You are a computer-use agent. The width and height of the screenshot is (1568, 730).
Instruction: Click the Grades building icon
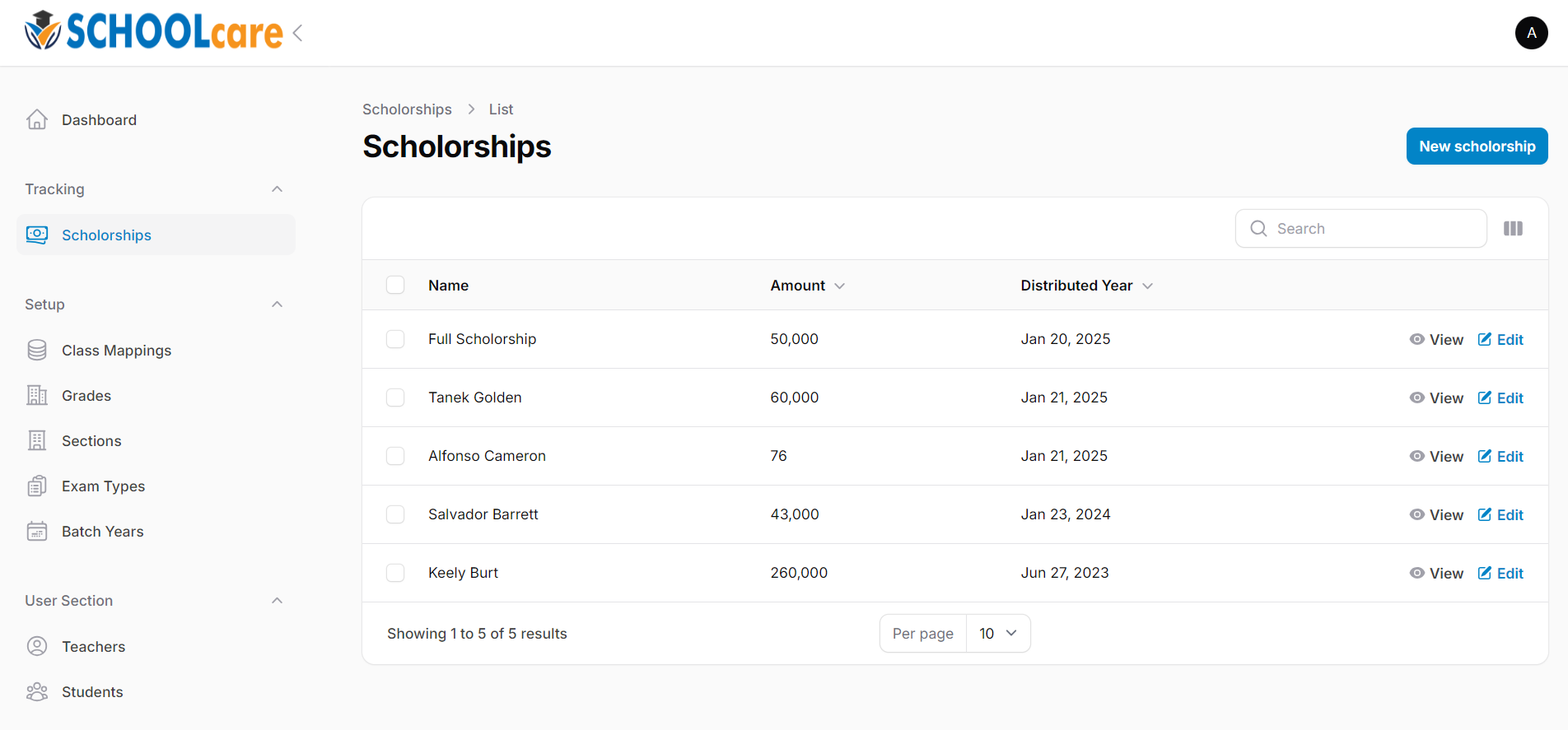click(37, 396)
